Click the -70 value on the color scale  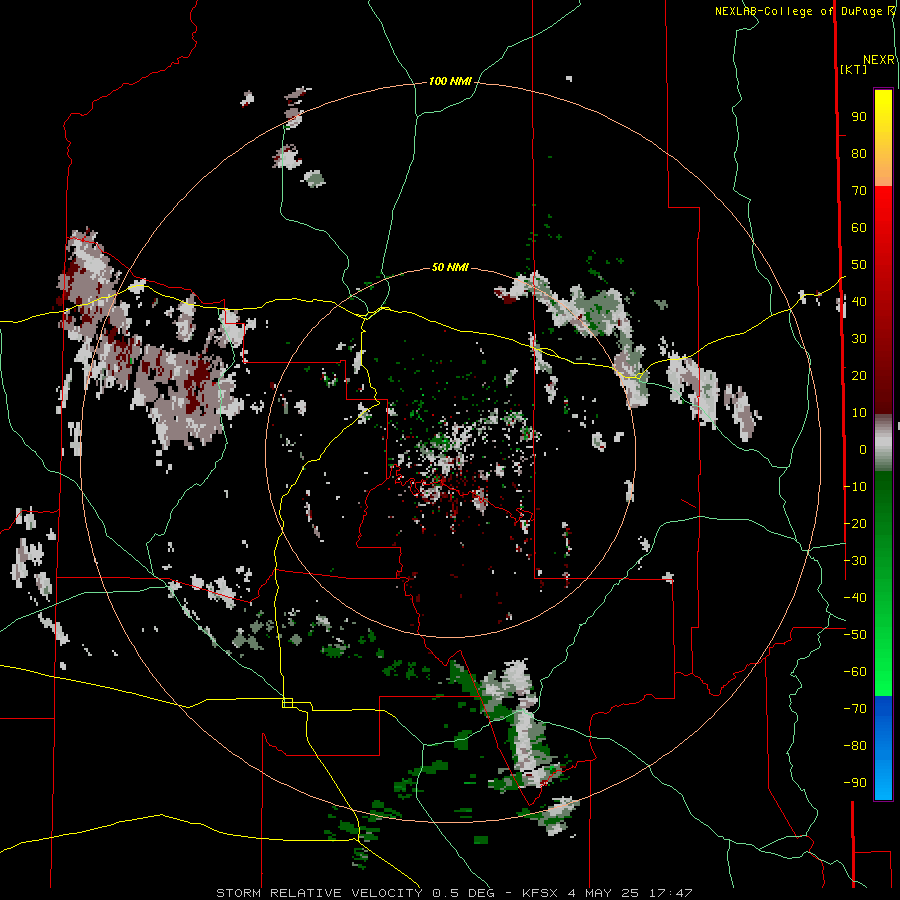(x=855, y=708)
